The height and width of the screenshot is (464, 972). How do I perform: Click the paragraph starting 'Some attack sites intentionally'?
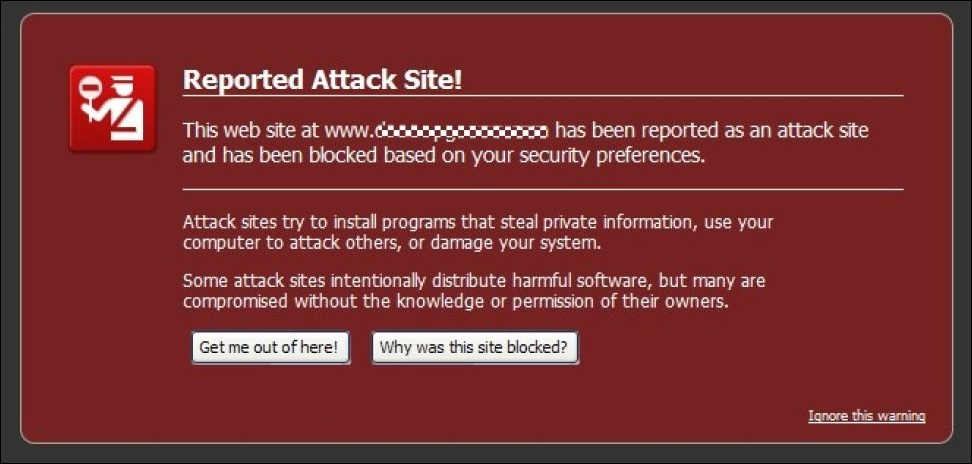[x=474, y=291]
